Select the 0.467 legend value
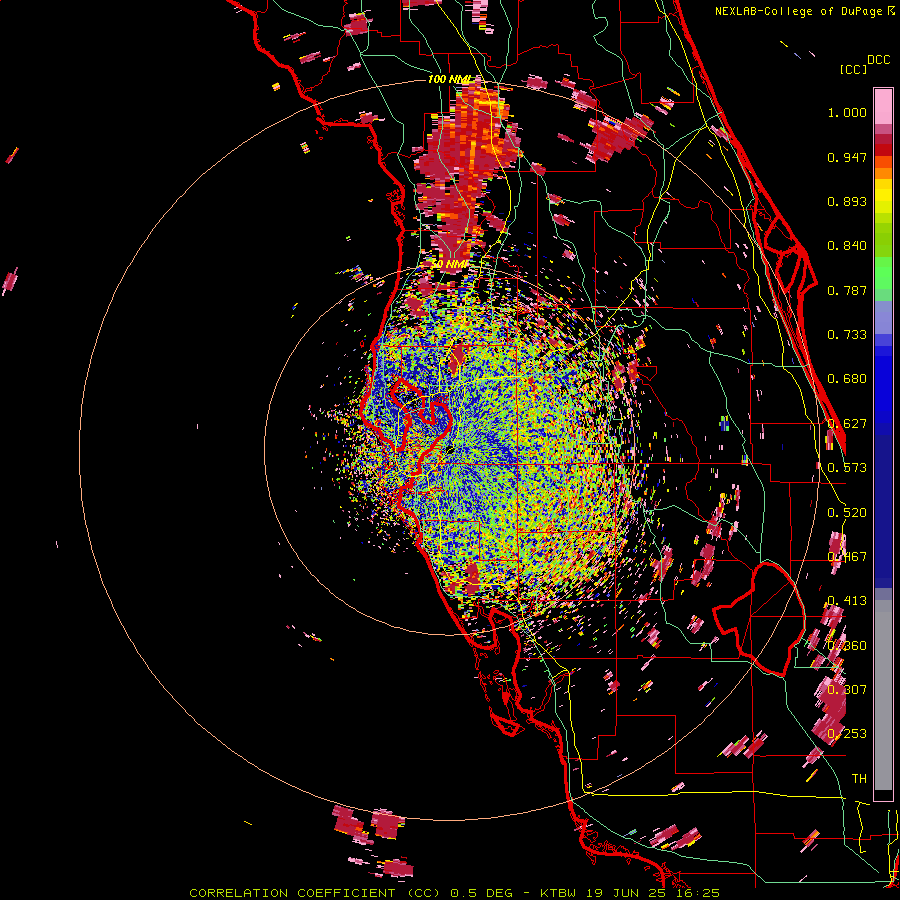The height and width of the screenshot is (900, 900). [x=847, y=557]
